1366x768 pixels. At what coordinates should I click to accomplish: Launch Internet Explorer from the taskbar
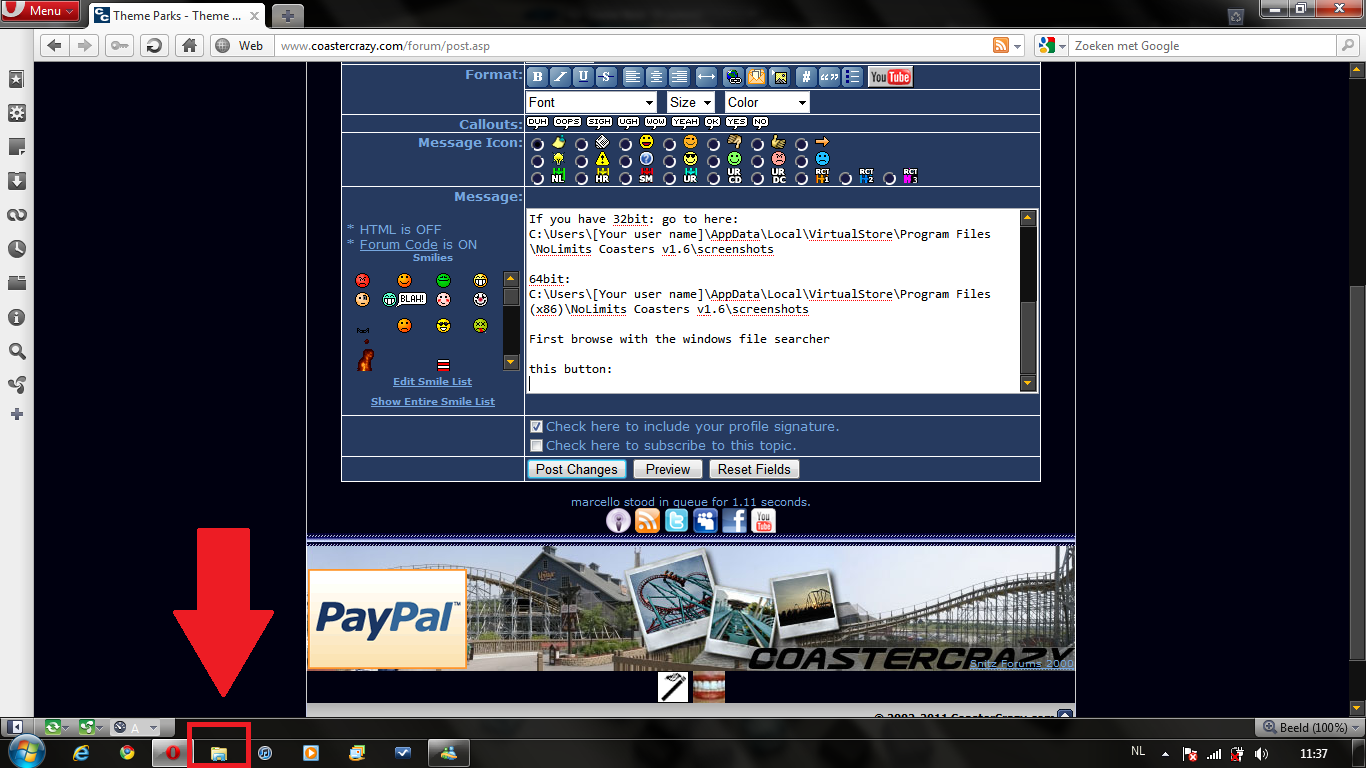coord(82,753)
